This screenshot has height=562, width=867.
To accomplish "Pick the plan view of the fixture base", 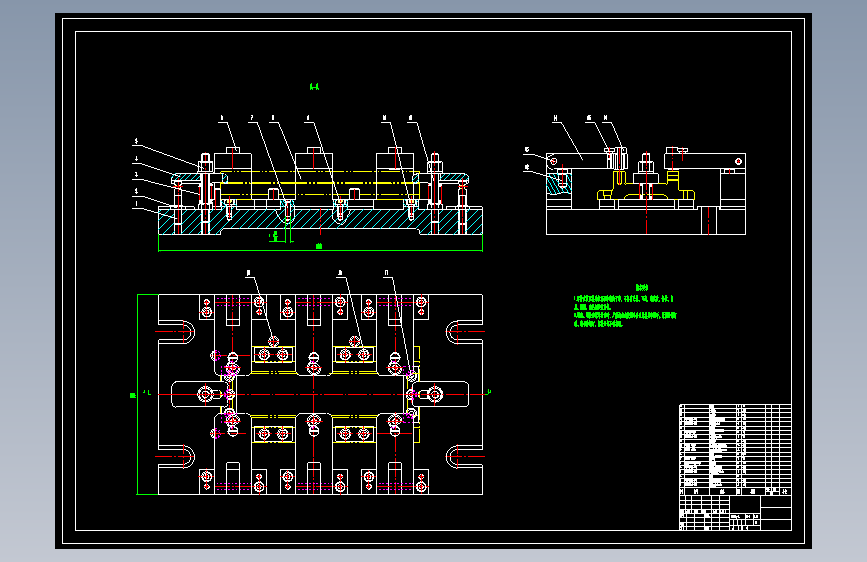I will point(320,394).
